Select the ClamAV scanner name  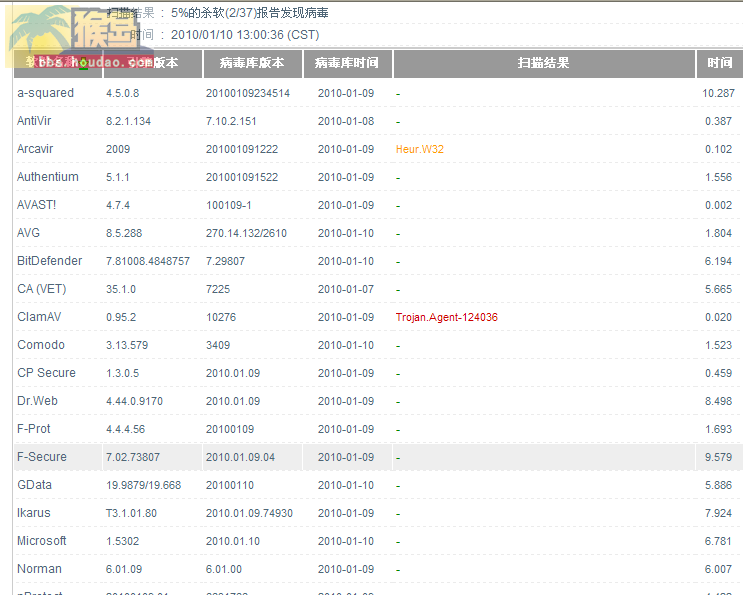(x=39, y=316)
